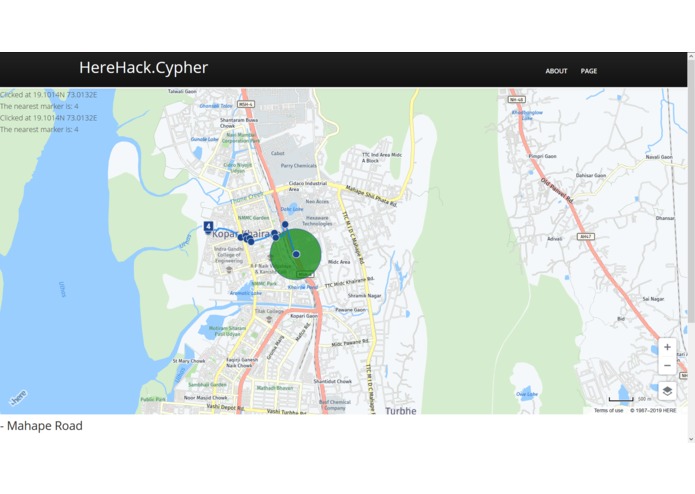
Task: Click the '- Mahape Road' text below the map
Action: tap(41, 426)
